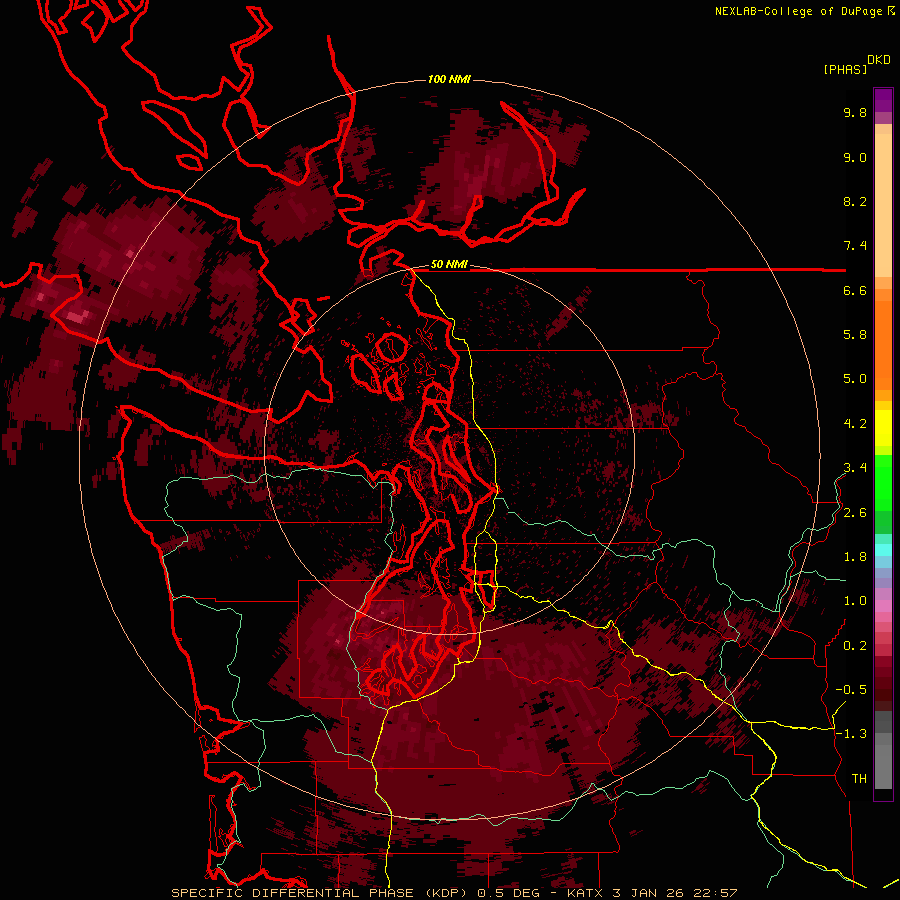Select the 0.2 scale value
The image size is (900, 900).
(x=855, y=646)
